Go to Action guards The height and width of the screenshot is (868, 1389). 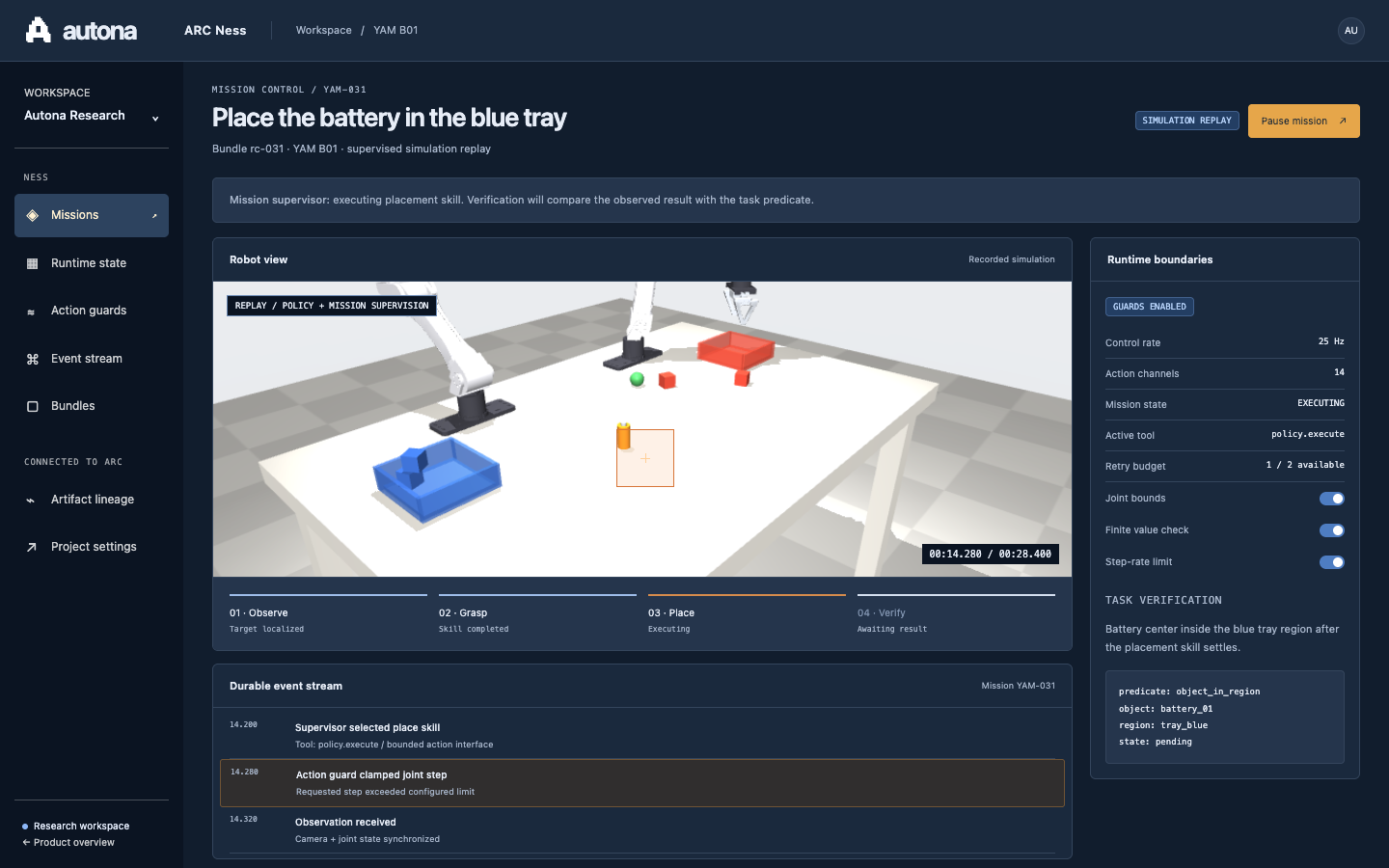click(x=92, y=311)
